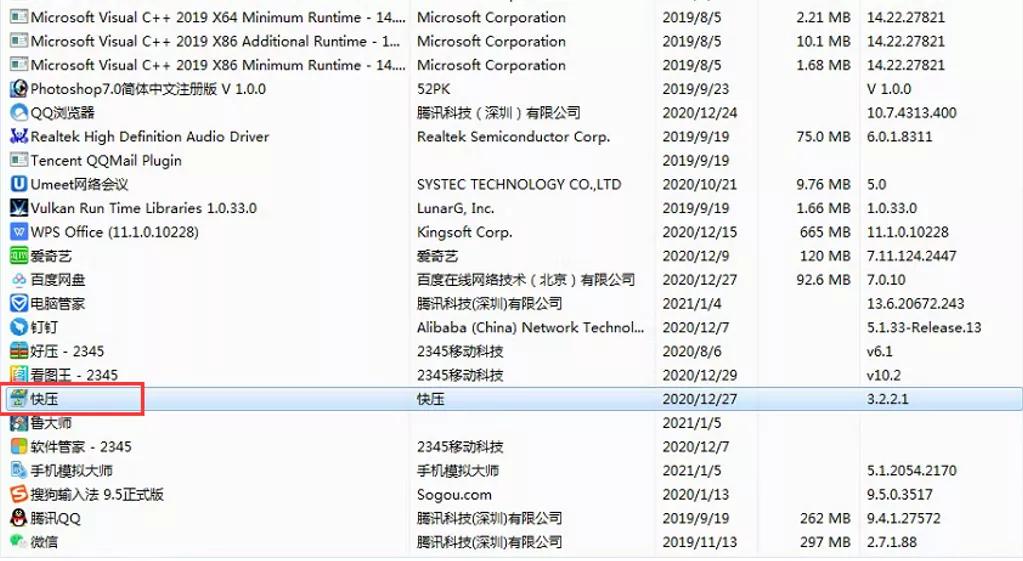The height and width of the screenshot is (561, 1023).
Task: Select the 微信 program name
Action: coord(44,542)
